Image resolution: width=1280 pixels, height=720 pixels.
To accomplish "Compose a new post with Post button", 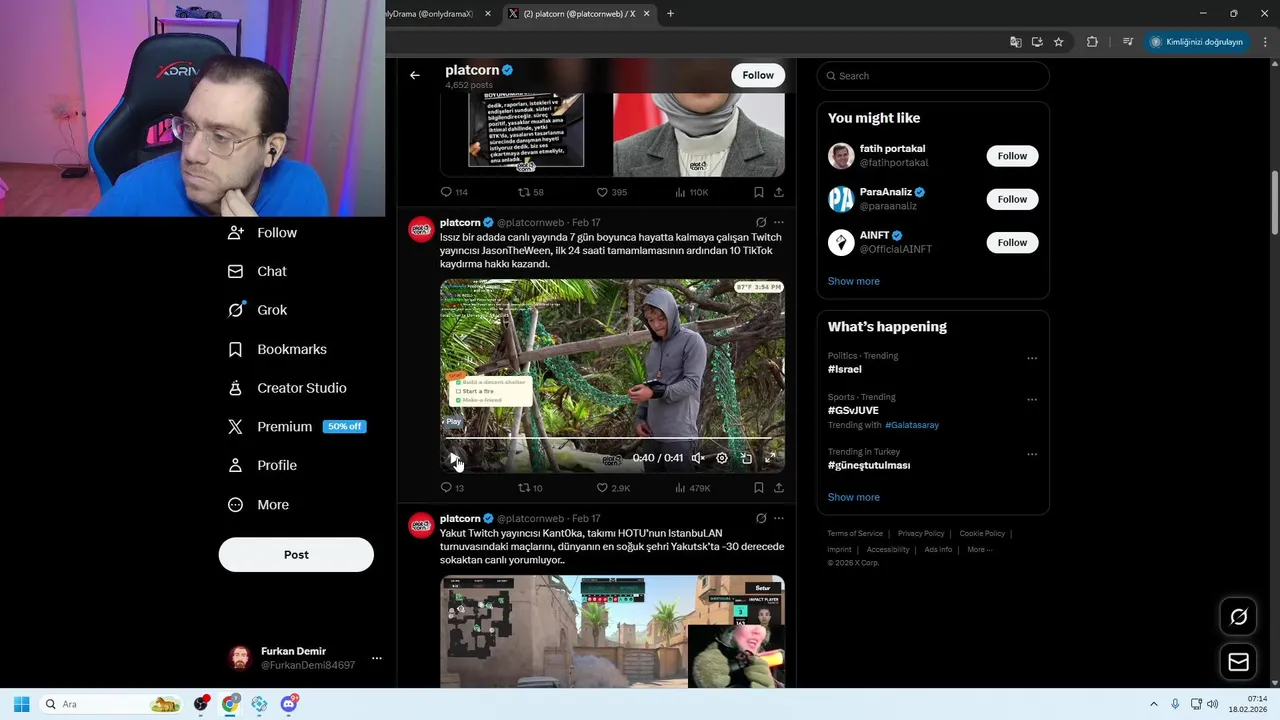I will point(296,555).
